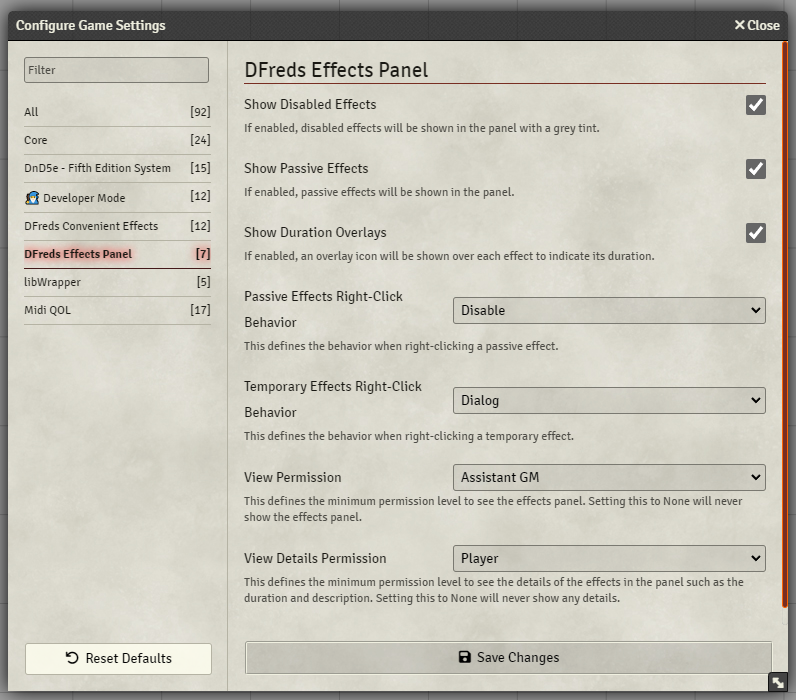Open Passive Effects Right-Click Behavior dropdown

pos(609,310)
